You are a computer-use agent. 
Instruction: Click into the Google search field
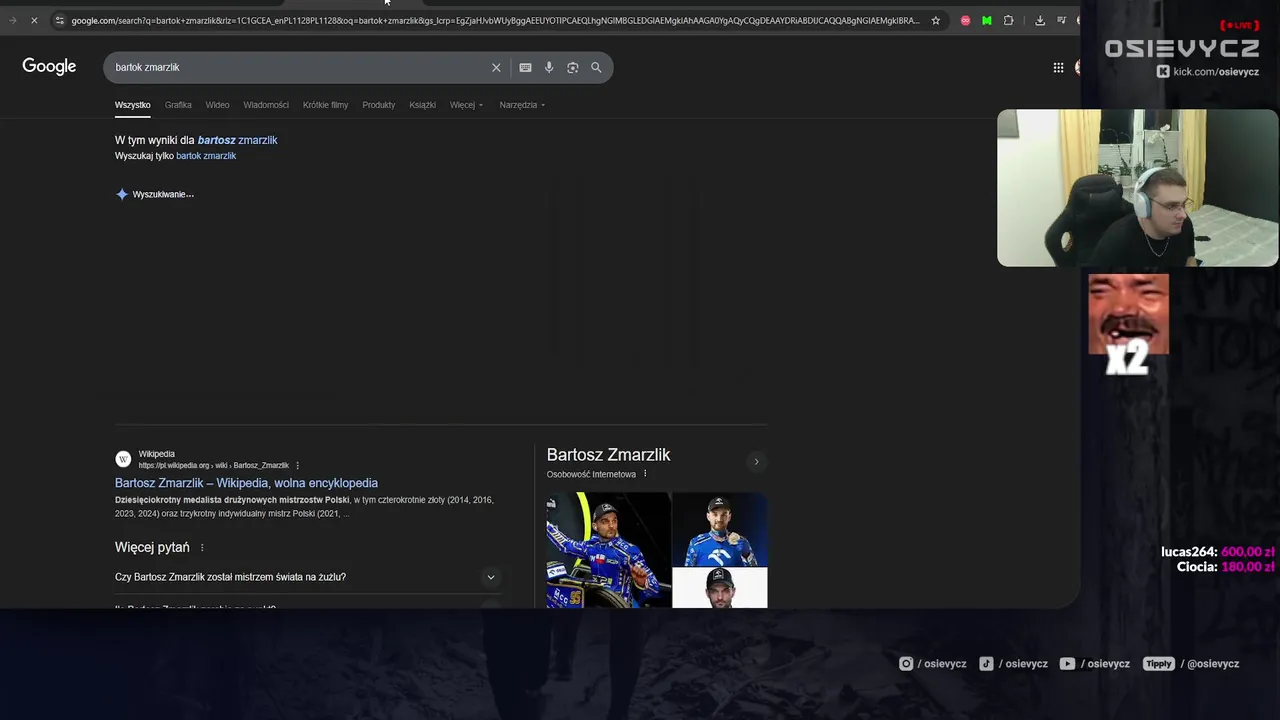point(300,67)
